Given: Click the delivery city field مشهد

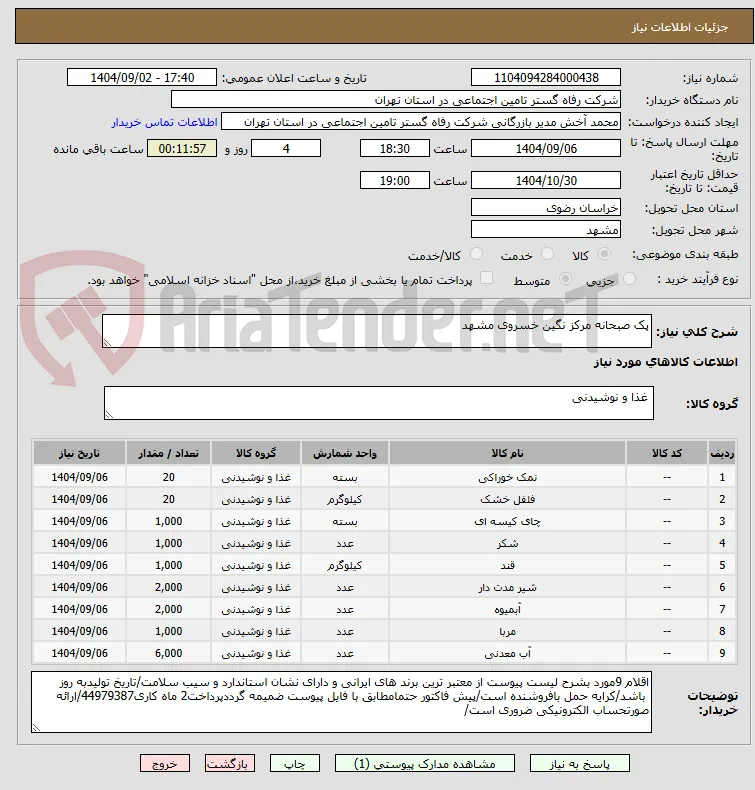Looking at the screenshot, I should pyautogui.click(x=545, y=230).
